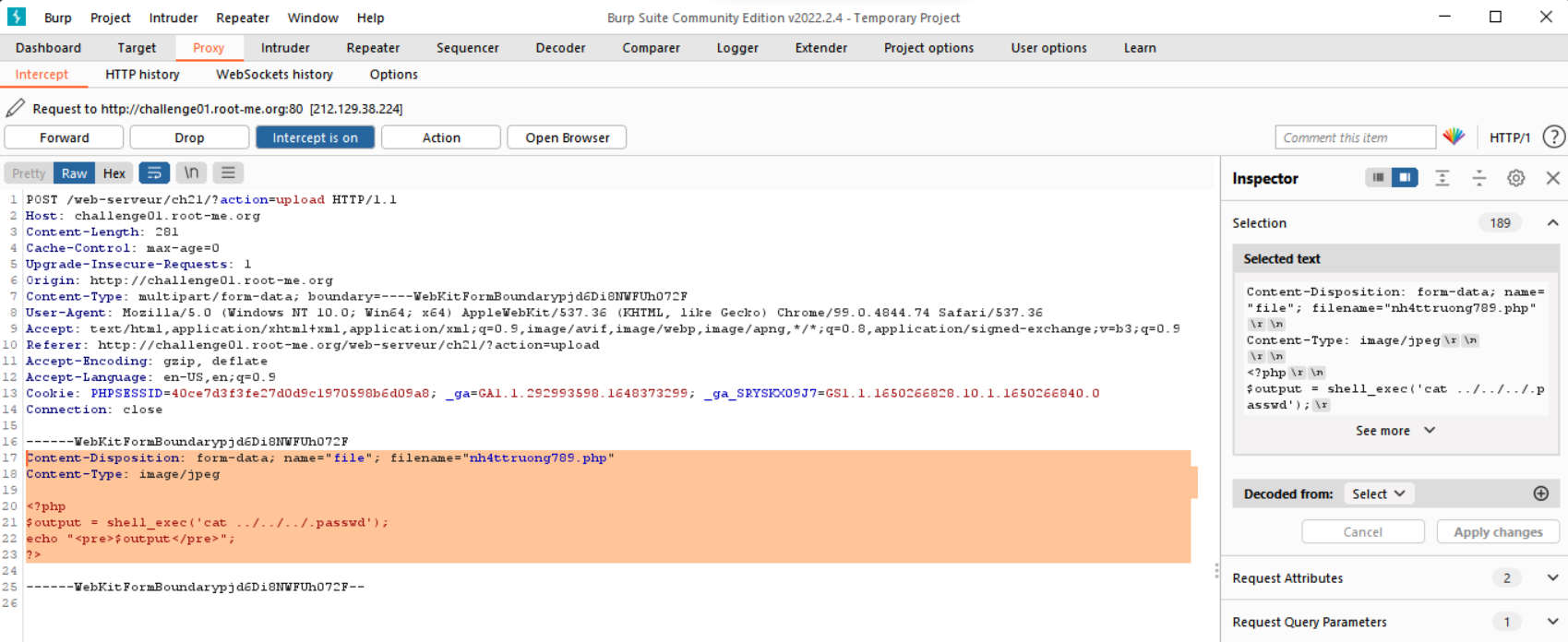Screen dimensions: 1568x642
Task: Open the Project menu
Action: point(111,18)
